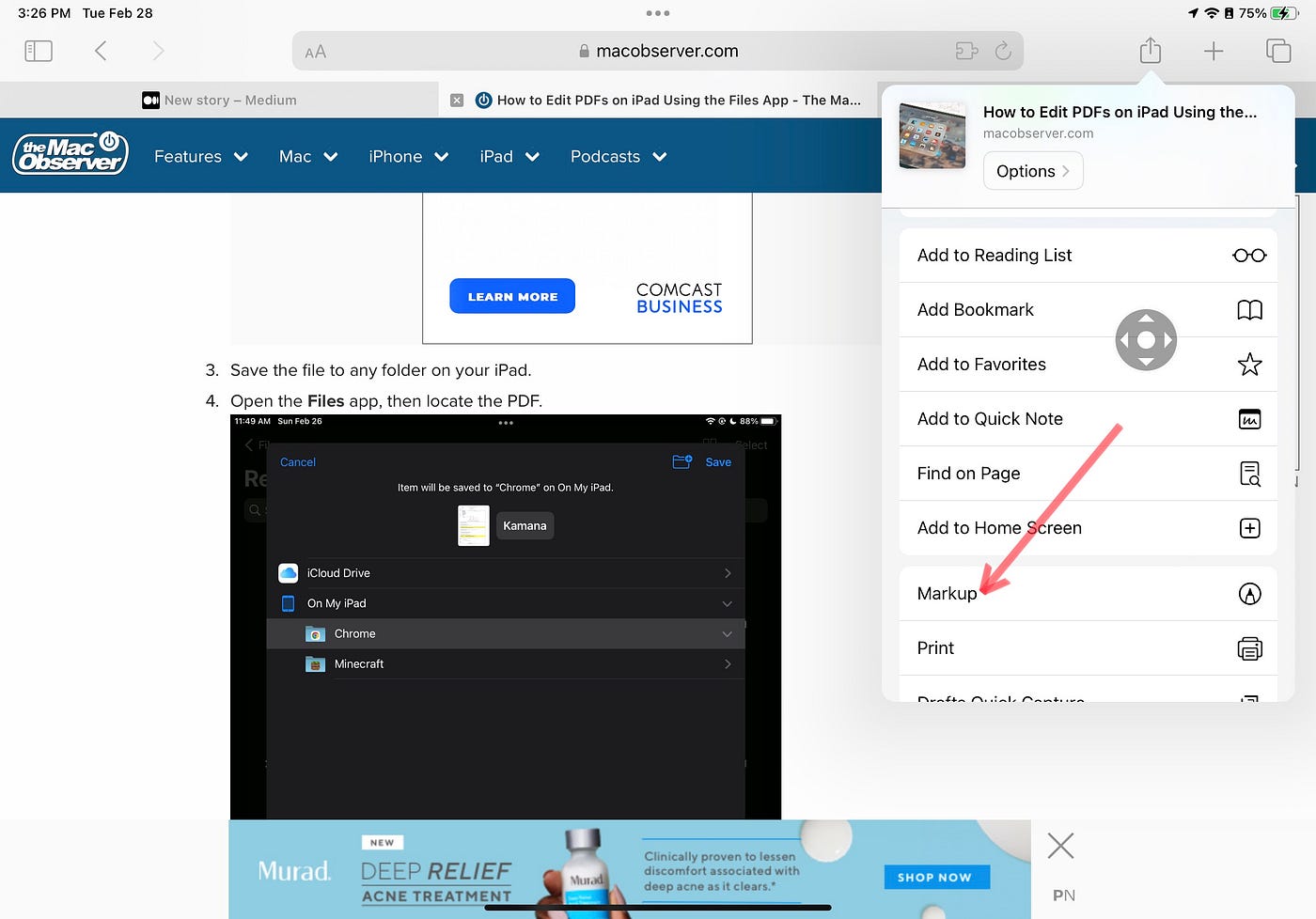Tap the PDF document thumbnail
The height and width of the screenshot is (919, 1316).
click(x=474, y=525)
